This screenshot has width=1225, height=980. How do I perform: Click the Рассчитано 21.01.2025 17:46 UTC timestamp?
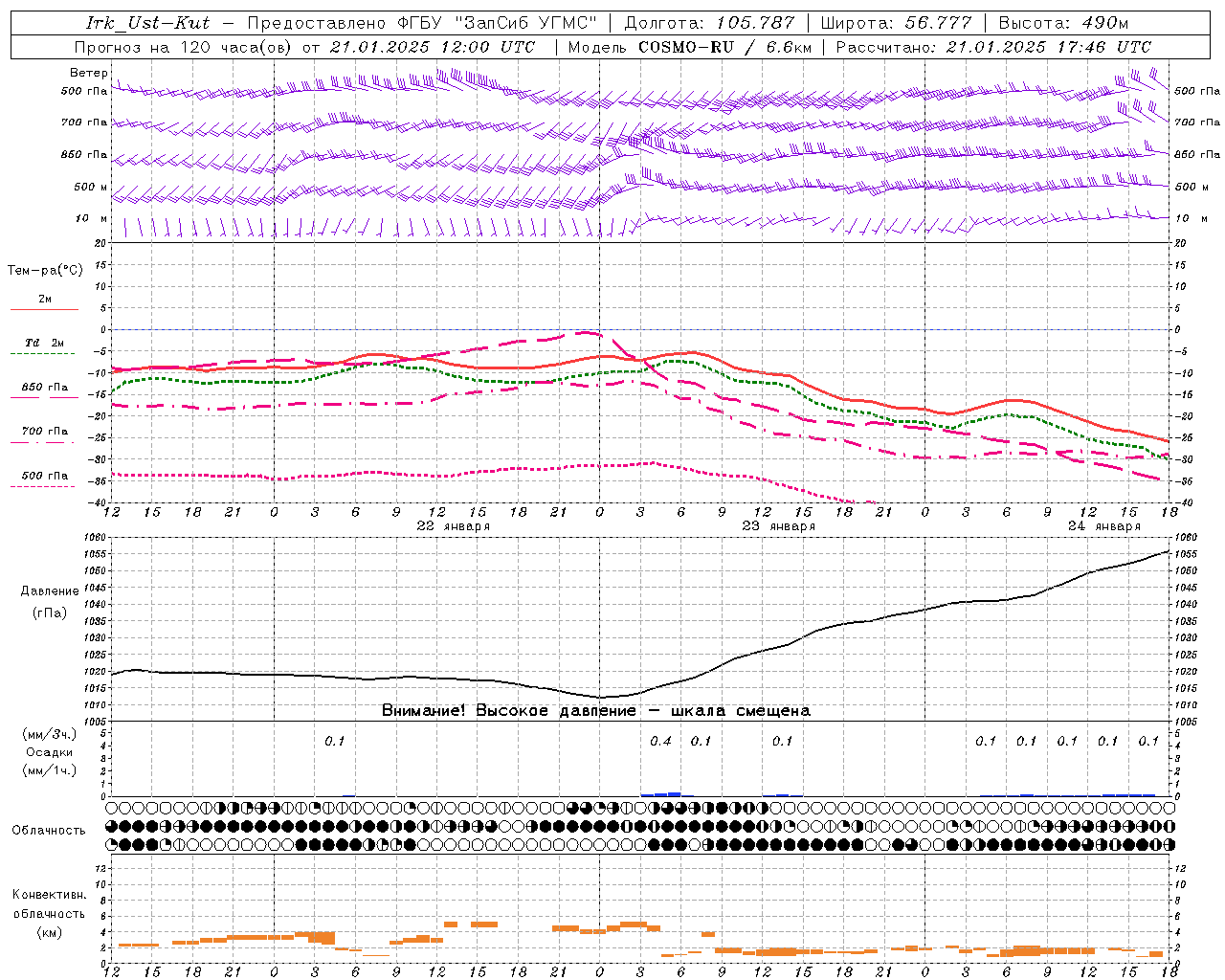pyautogui.click(x=994, y=47)
